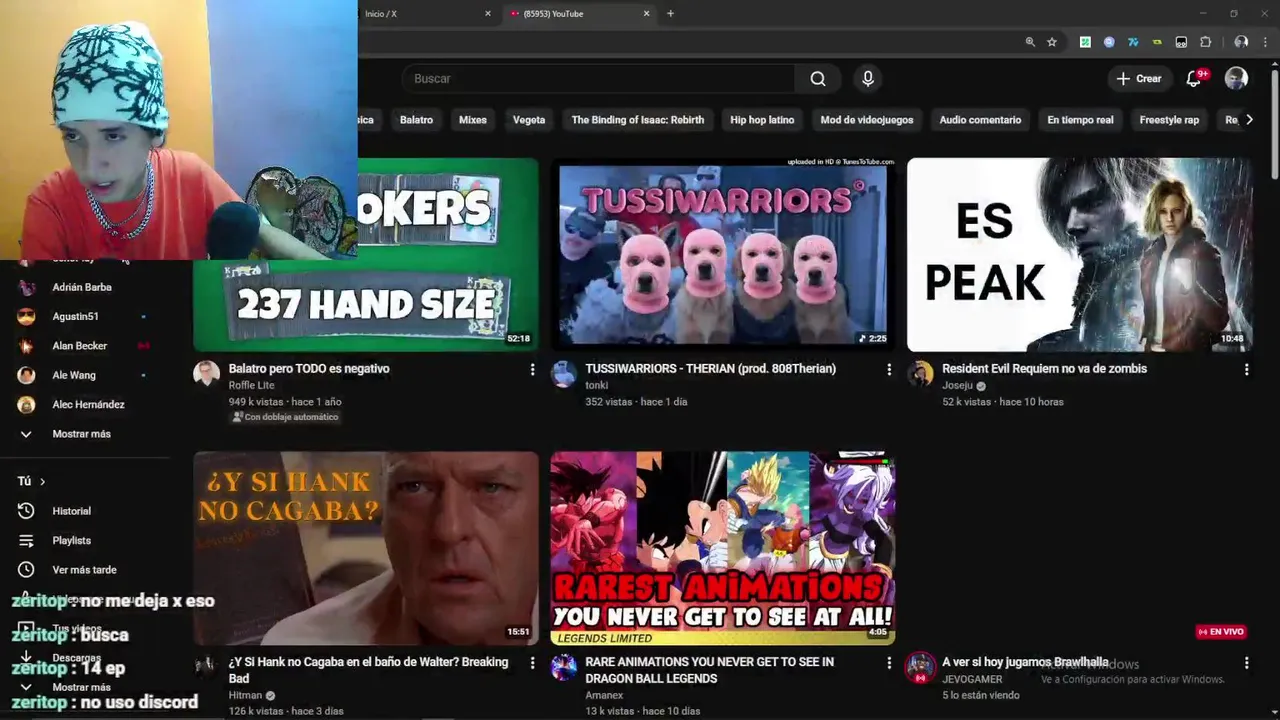
Task: Open options for Hank no Cagaba video
Action: point(532,663)
